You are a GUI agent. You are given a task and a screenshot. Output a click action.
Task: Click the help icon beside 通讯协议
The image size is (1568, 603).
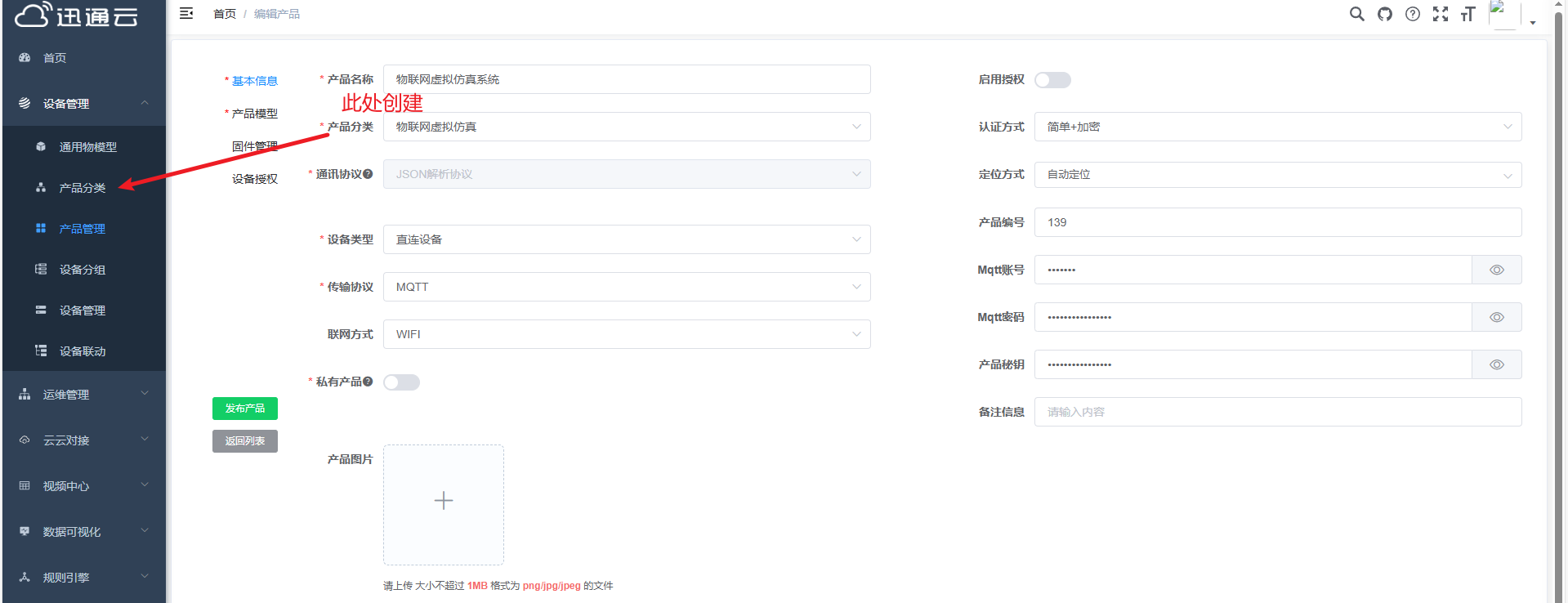pyautogui.click(x=368, y=174)
